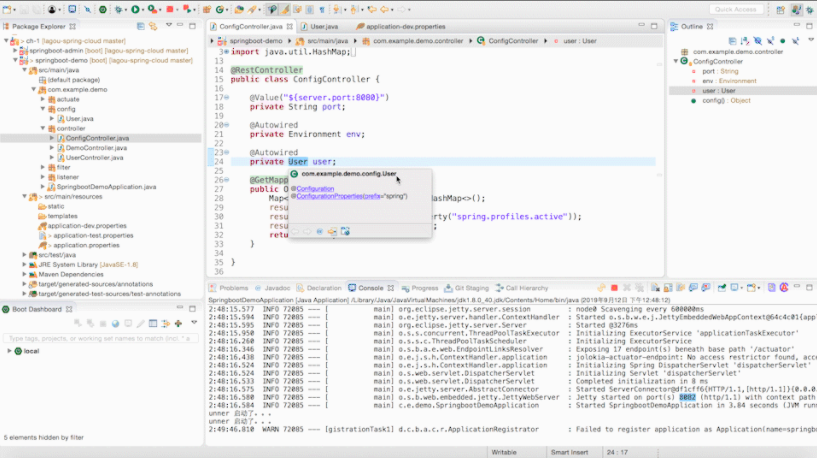Image resolution: width=817 pixels, height=458 pixels.
Task: Click the New wizard toolbar icon
Action: coord(7,9)
